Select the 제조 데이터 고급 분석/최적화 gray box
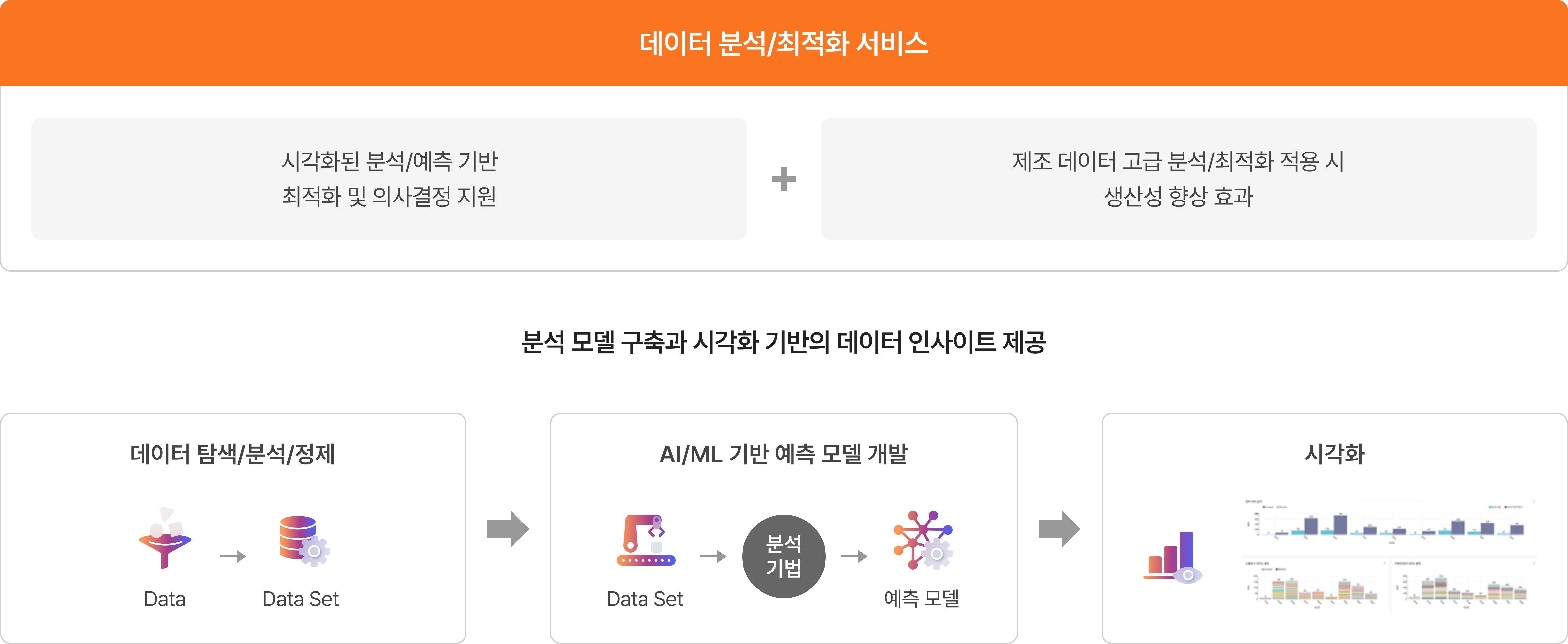Viewport: 1568px width, 644px height. click(x=1178, y=179)
